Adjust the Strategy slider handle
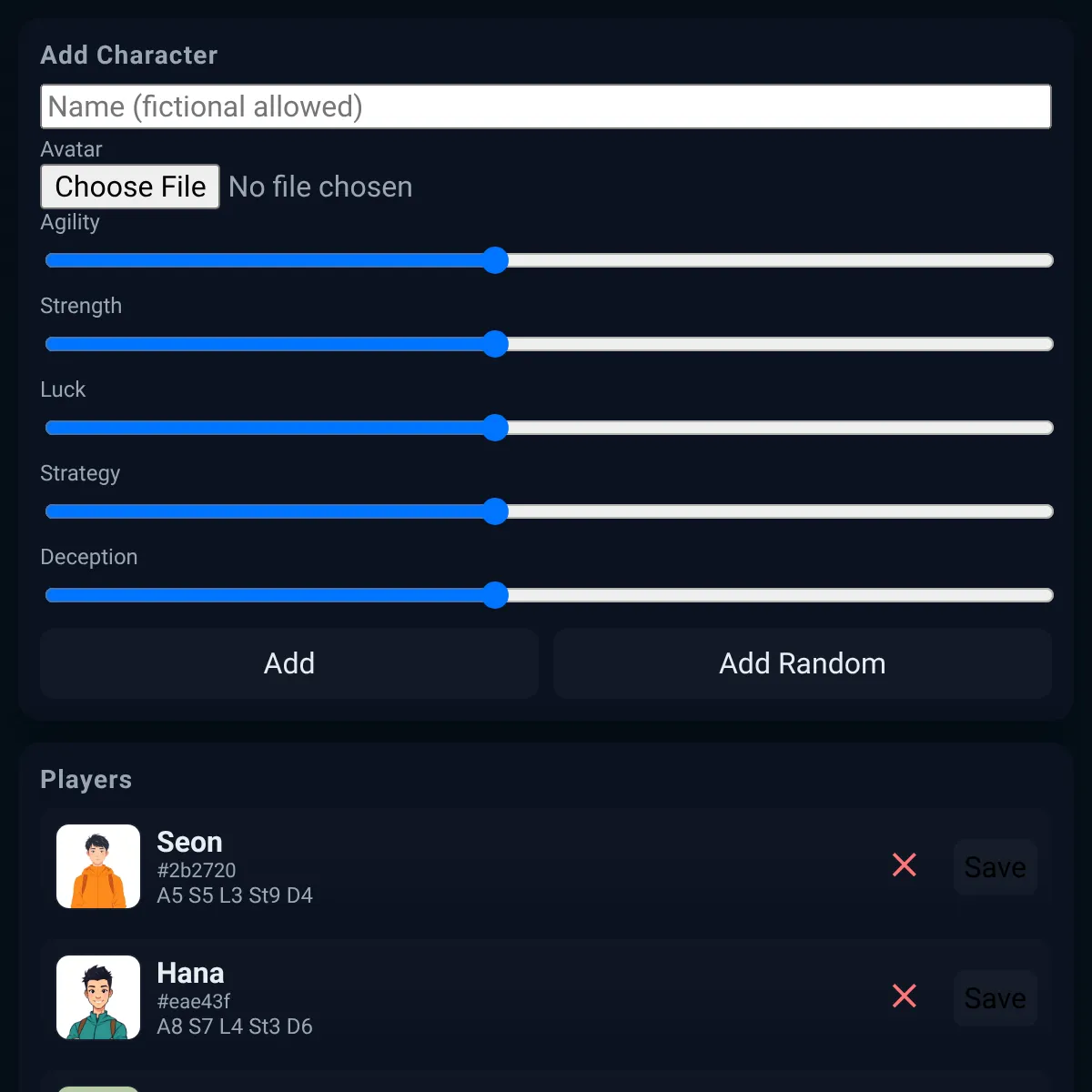The height and width of the screenshot is (1092, 1092). coord(495,511)
